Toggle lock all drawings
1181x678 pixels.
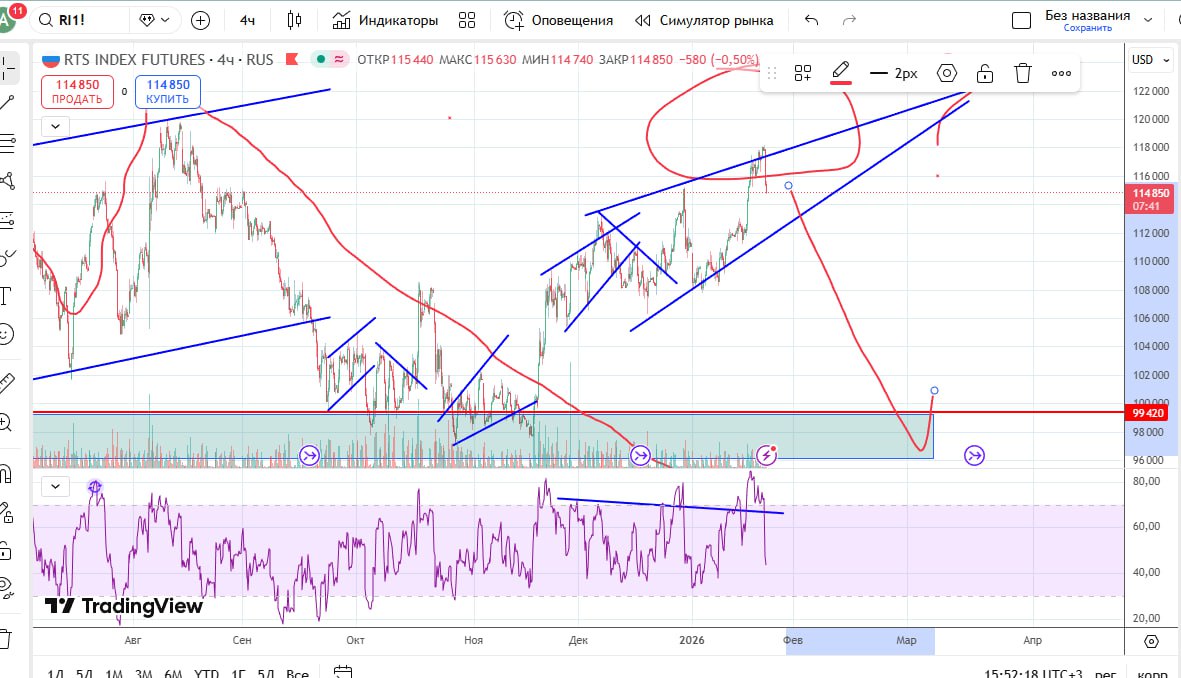coord(5,551)
